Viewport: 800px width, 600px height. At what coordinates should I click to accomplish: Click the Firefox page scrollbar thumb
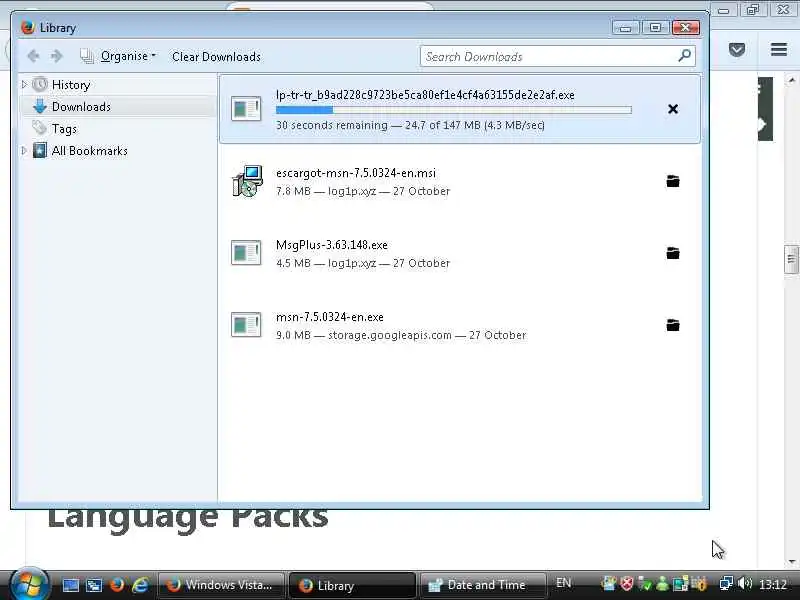[x=791, y=260]
